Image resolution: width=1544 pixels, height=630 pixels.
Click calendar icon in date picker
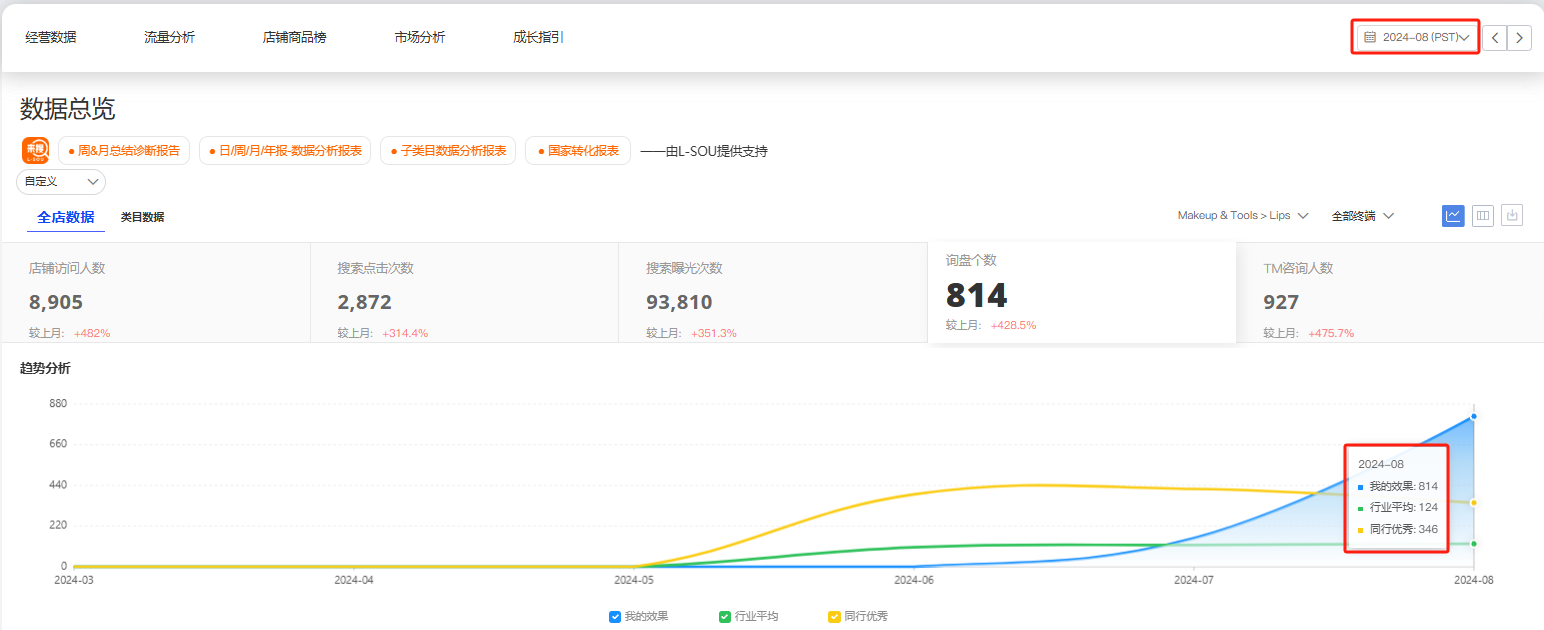1370,37
